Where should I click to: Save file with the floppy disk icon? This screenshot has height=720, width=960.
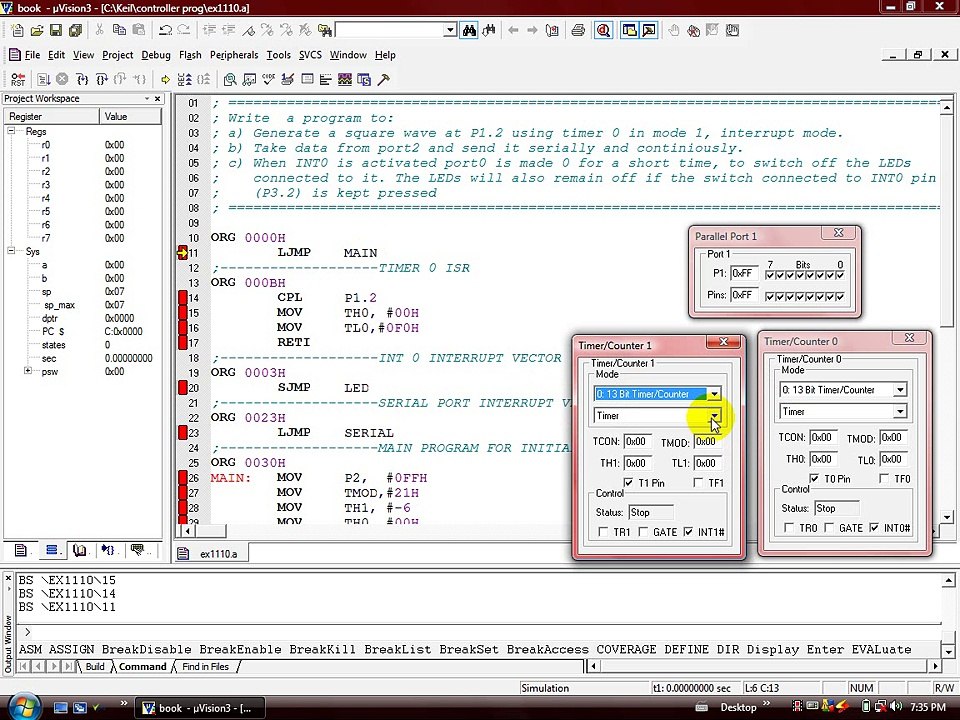tap(56, 30)
